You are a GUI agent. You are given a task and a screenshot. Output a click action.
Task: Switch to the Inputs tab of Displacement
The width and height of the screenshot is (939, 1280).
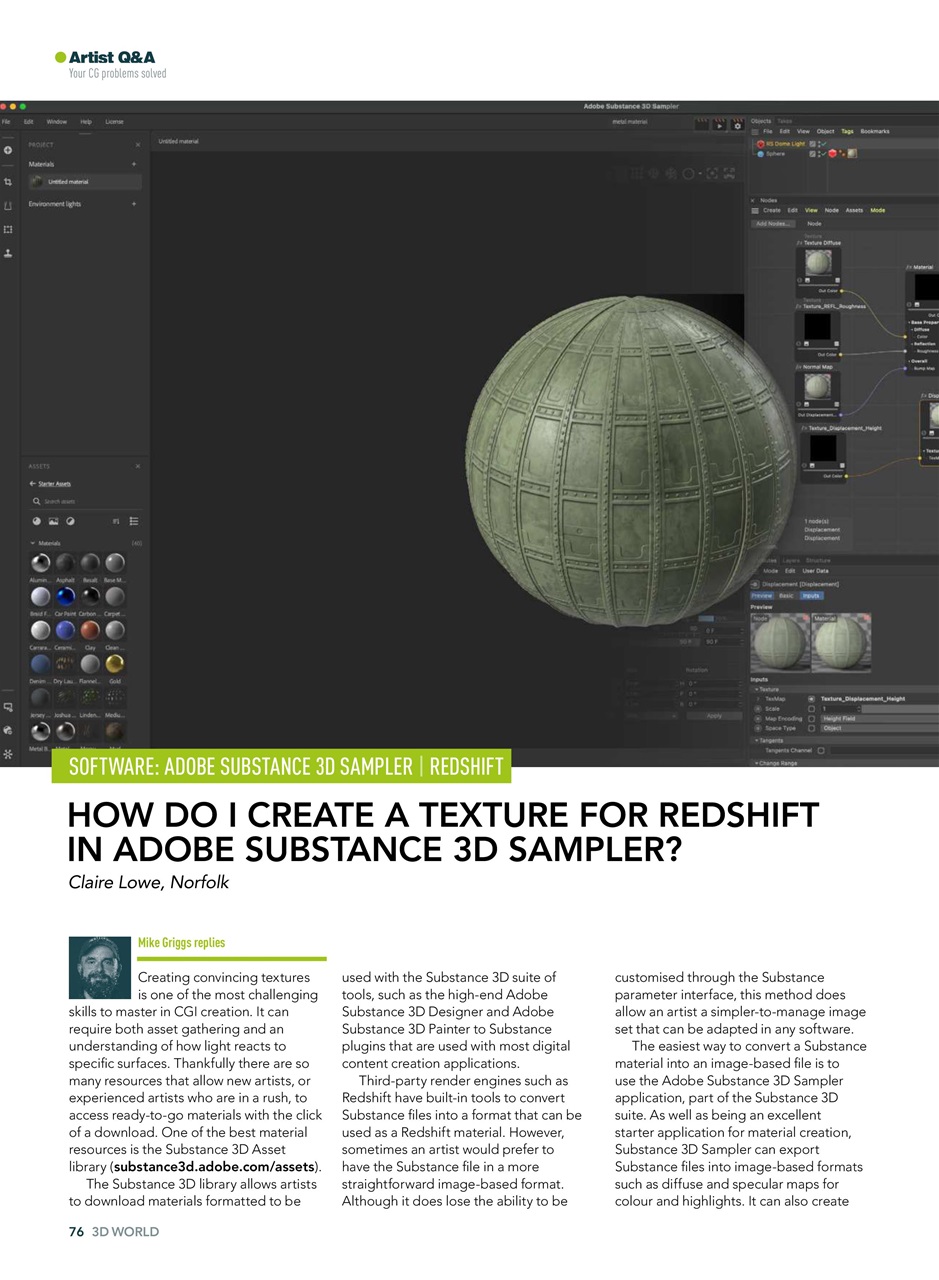coord(812,595)
